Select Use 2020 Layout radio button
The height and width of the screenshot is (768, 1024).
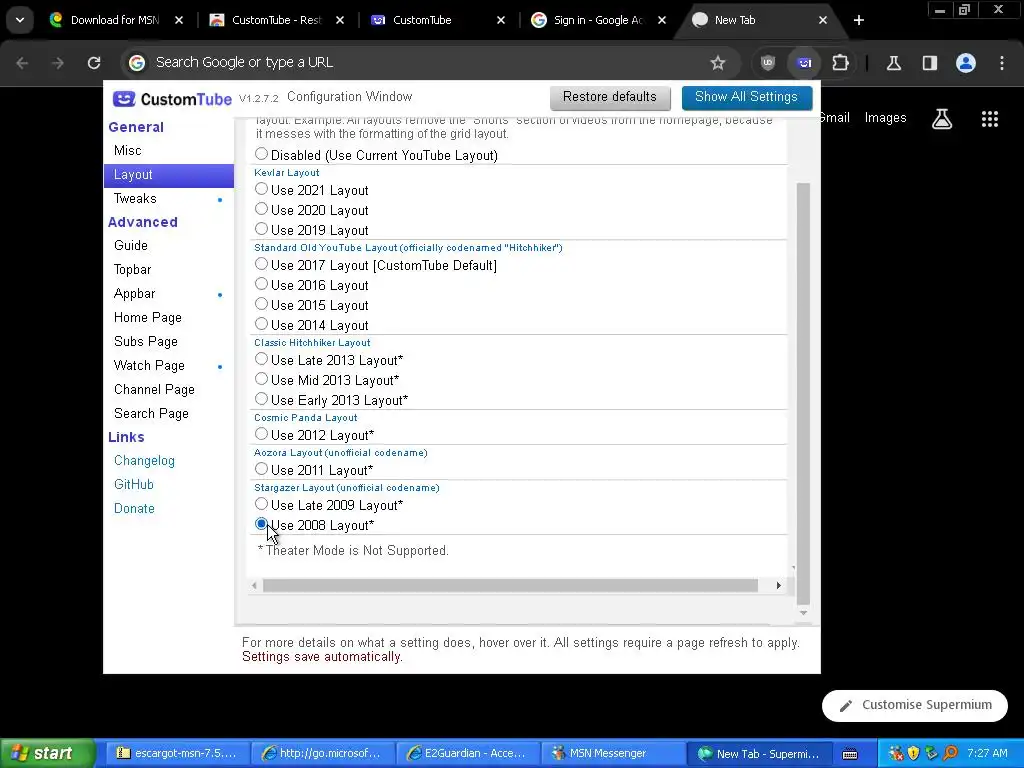coord(261,209)
